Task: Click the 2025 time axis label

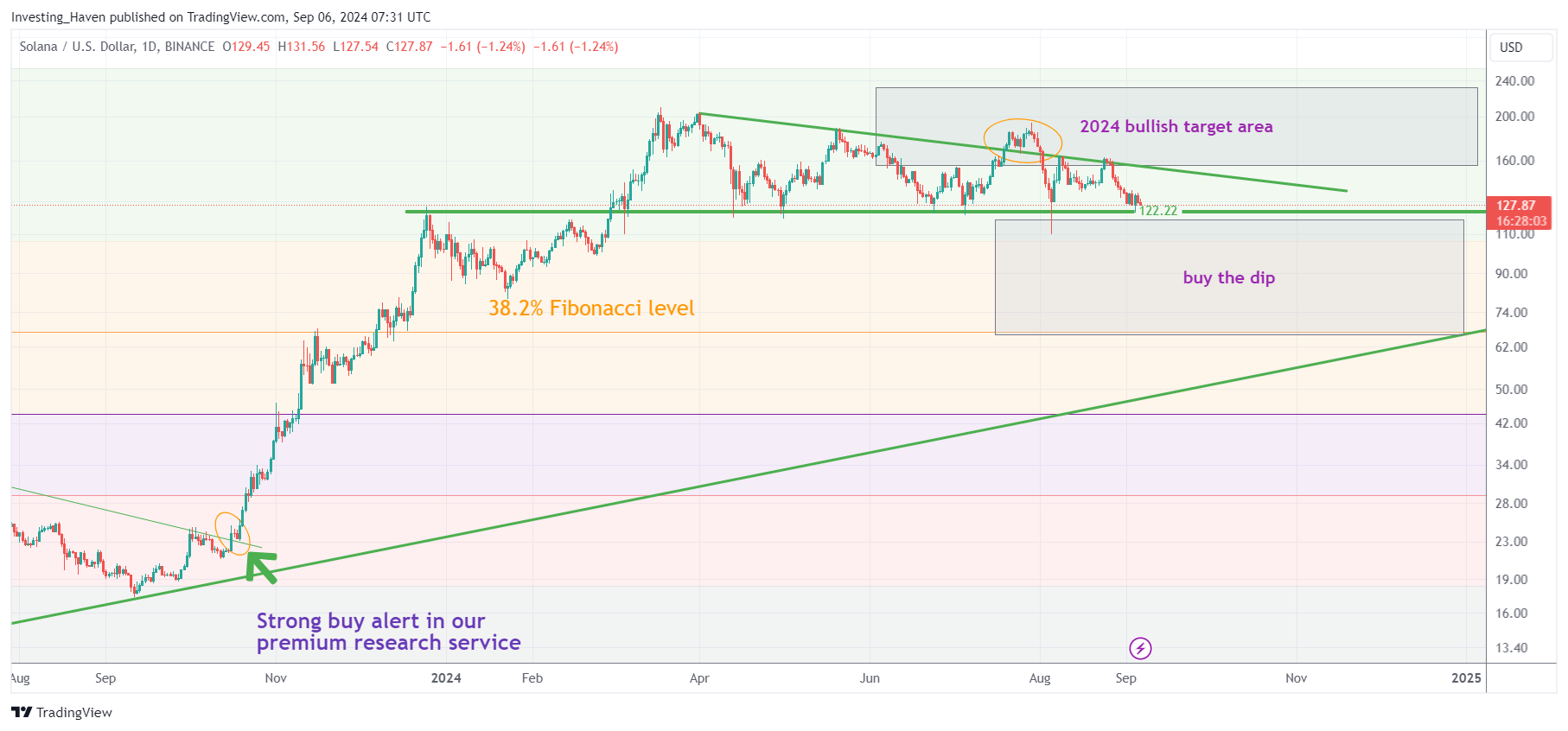Action: click(x=1466, y=678)
